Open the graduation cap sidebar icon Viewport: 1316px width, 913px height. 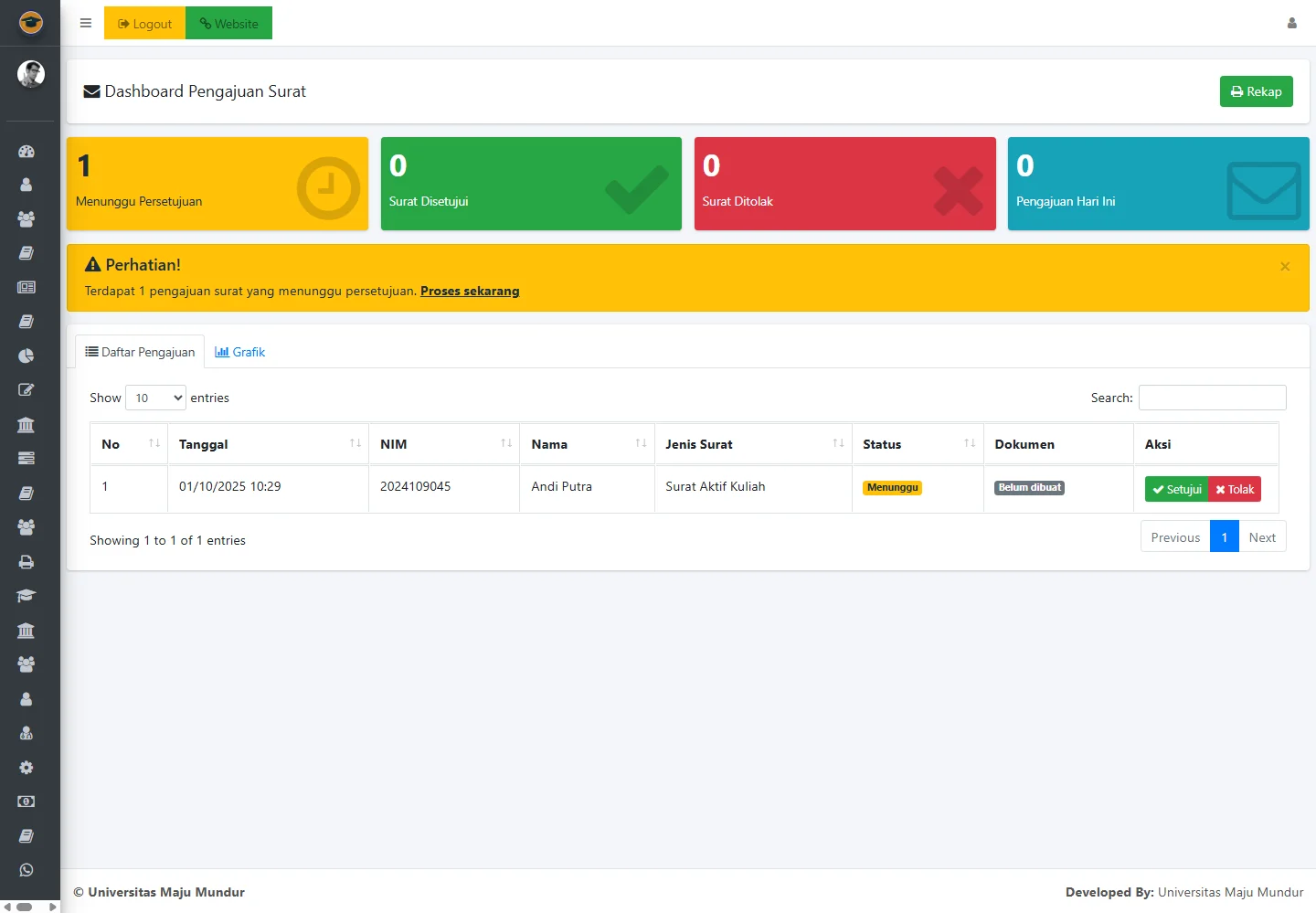coord(27,596)
